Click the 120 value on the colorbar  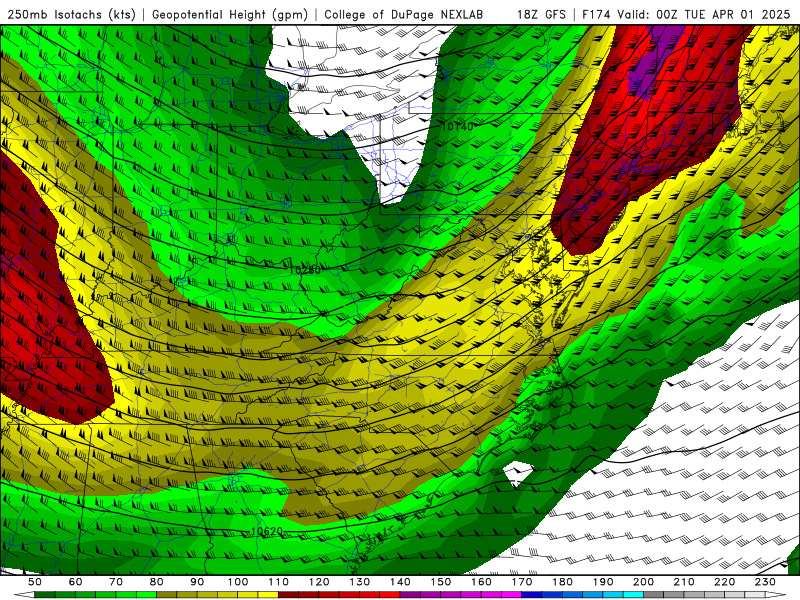(x=319, y=582)
